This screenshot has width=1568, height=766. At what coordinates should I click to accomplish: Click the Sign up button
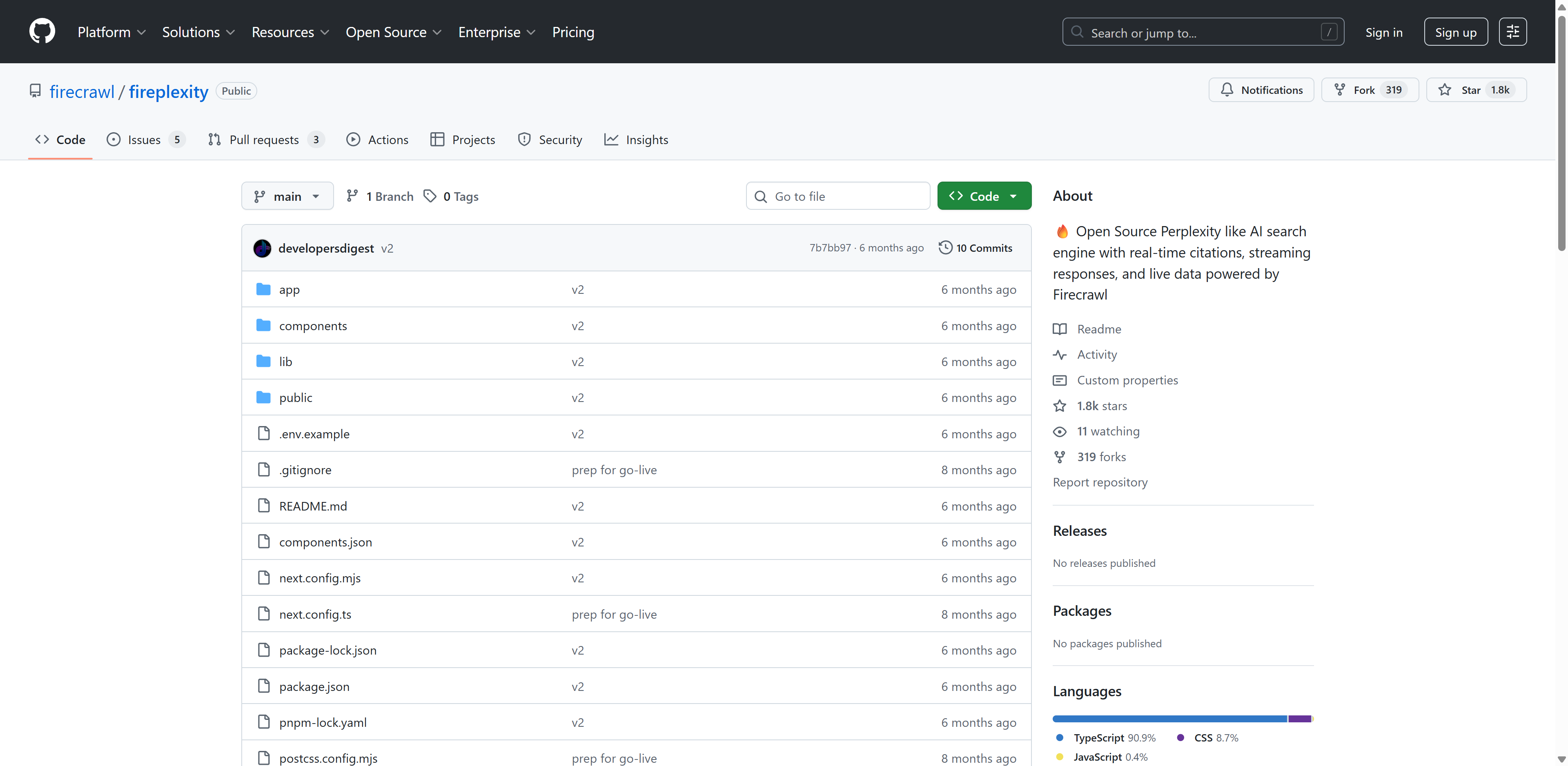pos(1455,32)
